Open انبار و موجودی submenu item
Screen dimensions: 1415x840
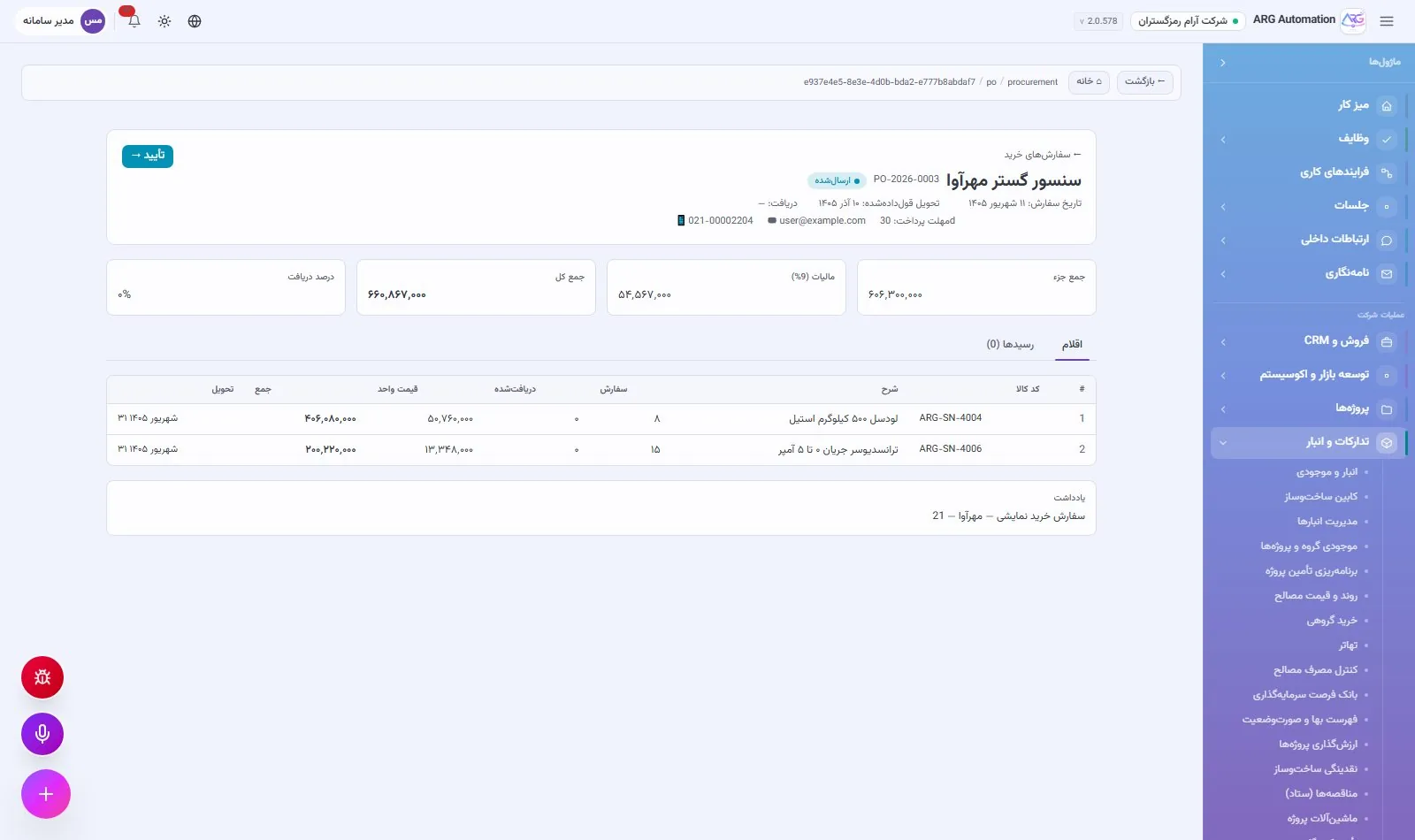1327,472
